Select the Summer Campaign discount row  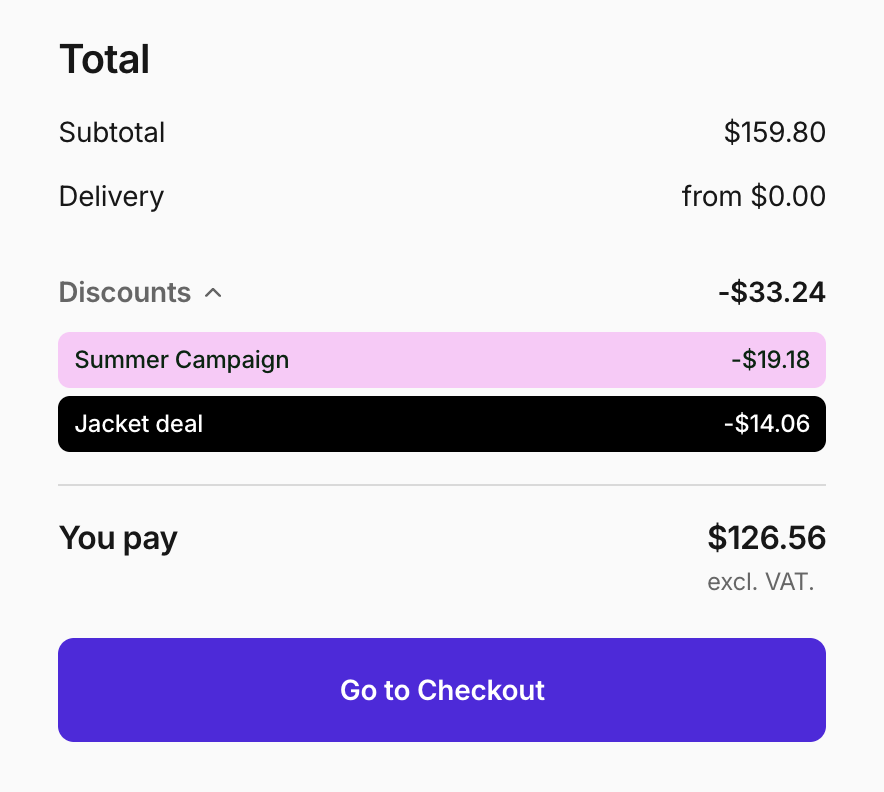[441, 360]
